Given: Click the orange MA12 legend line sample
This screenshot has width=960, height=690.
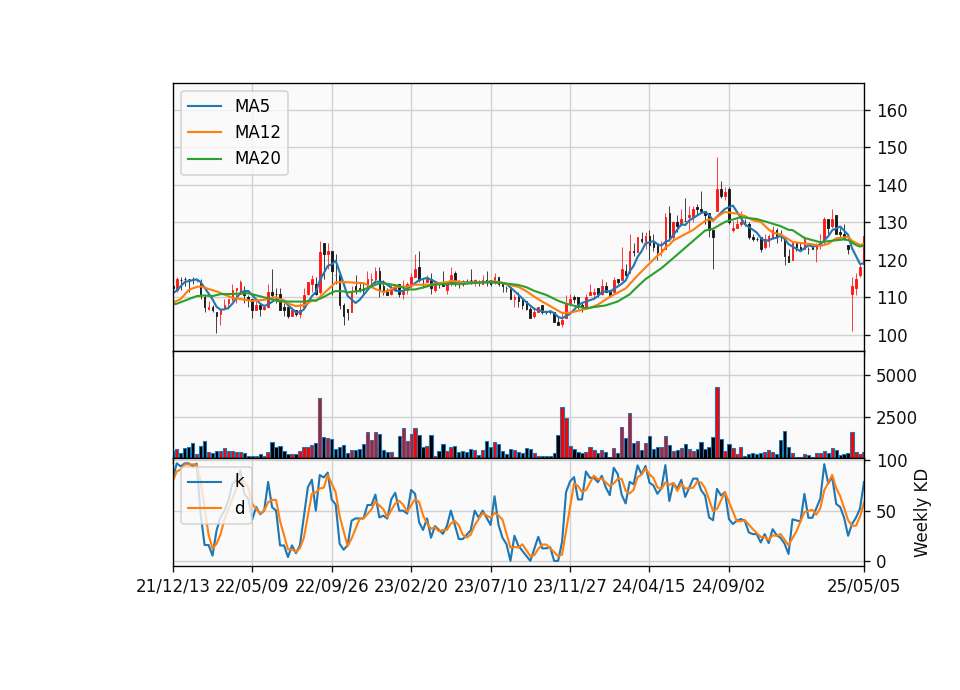Looking at the screenshot, I should click(x=204, y=132).
